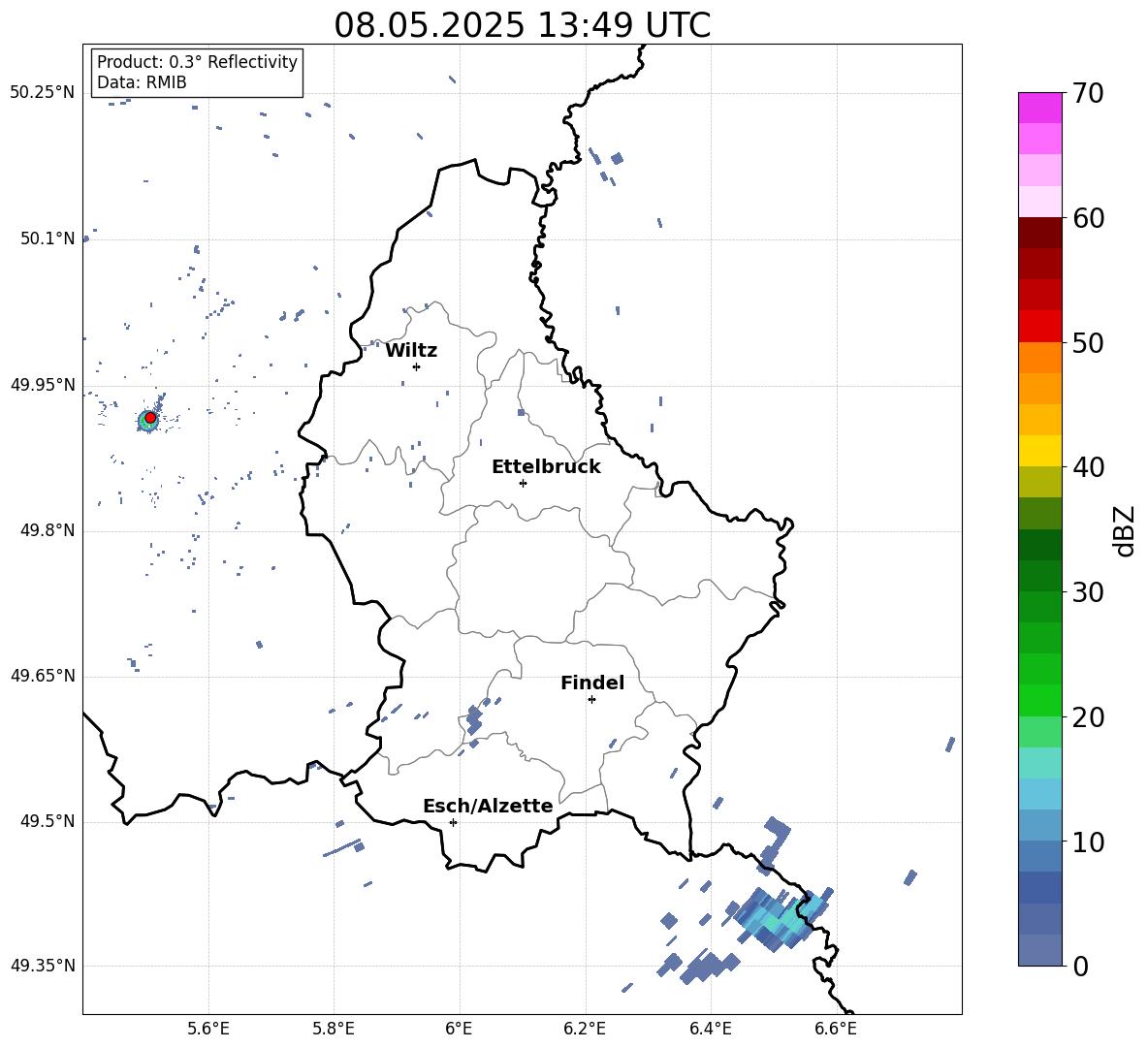Click the red radar site marker
The height and width of the screenshot is (1048, 1148).
point(150,418)
